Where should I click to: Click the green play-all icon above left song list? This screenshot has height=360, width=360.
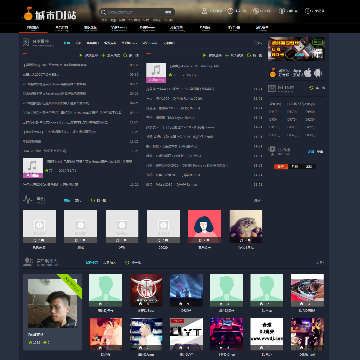point(81,55)
